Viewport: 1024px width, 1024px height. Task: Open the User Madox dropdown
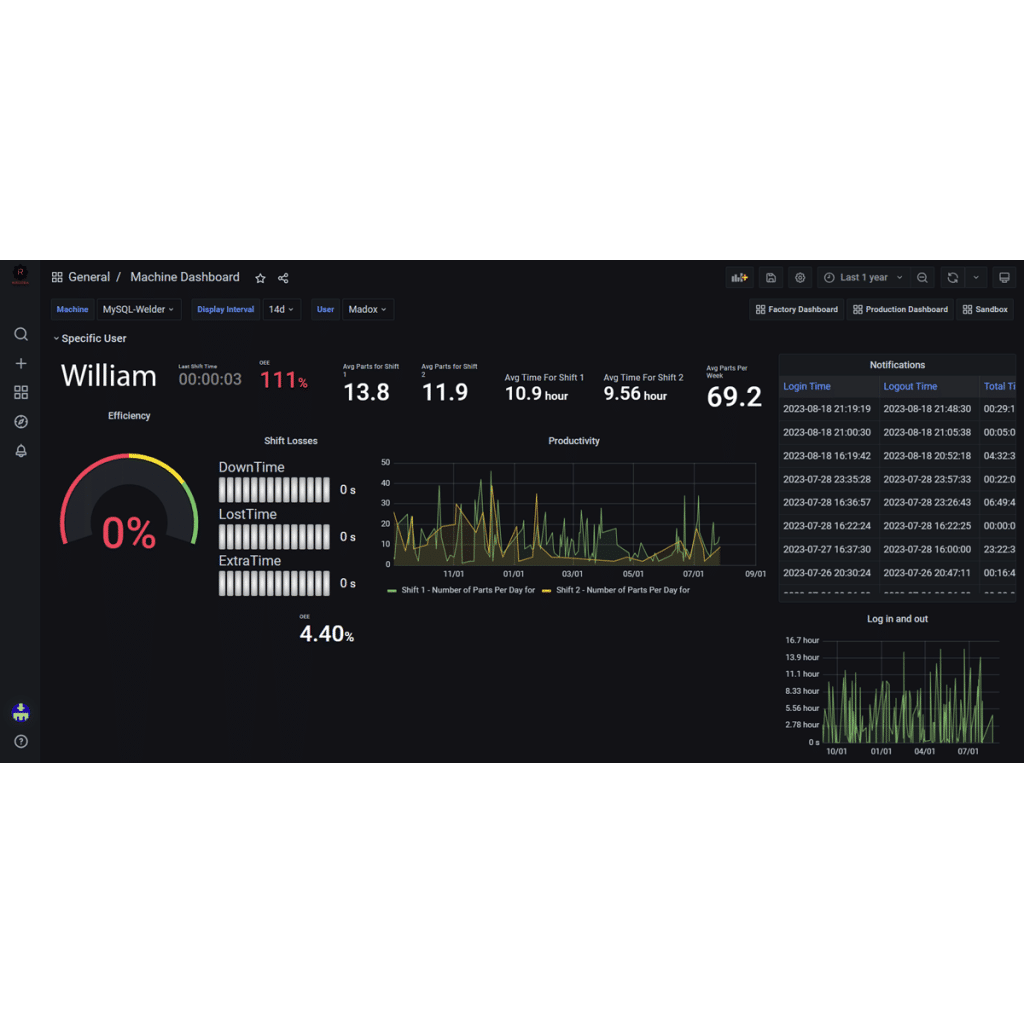368,310
